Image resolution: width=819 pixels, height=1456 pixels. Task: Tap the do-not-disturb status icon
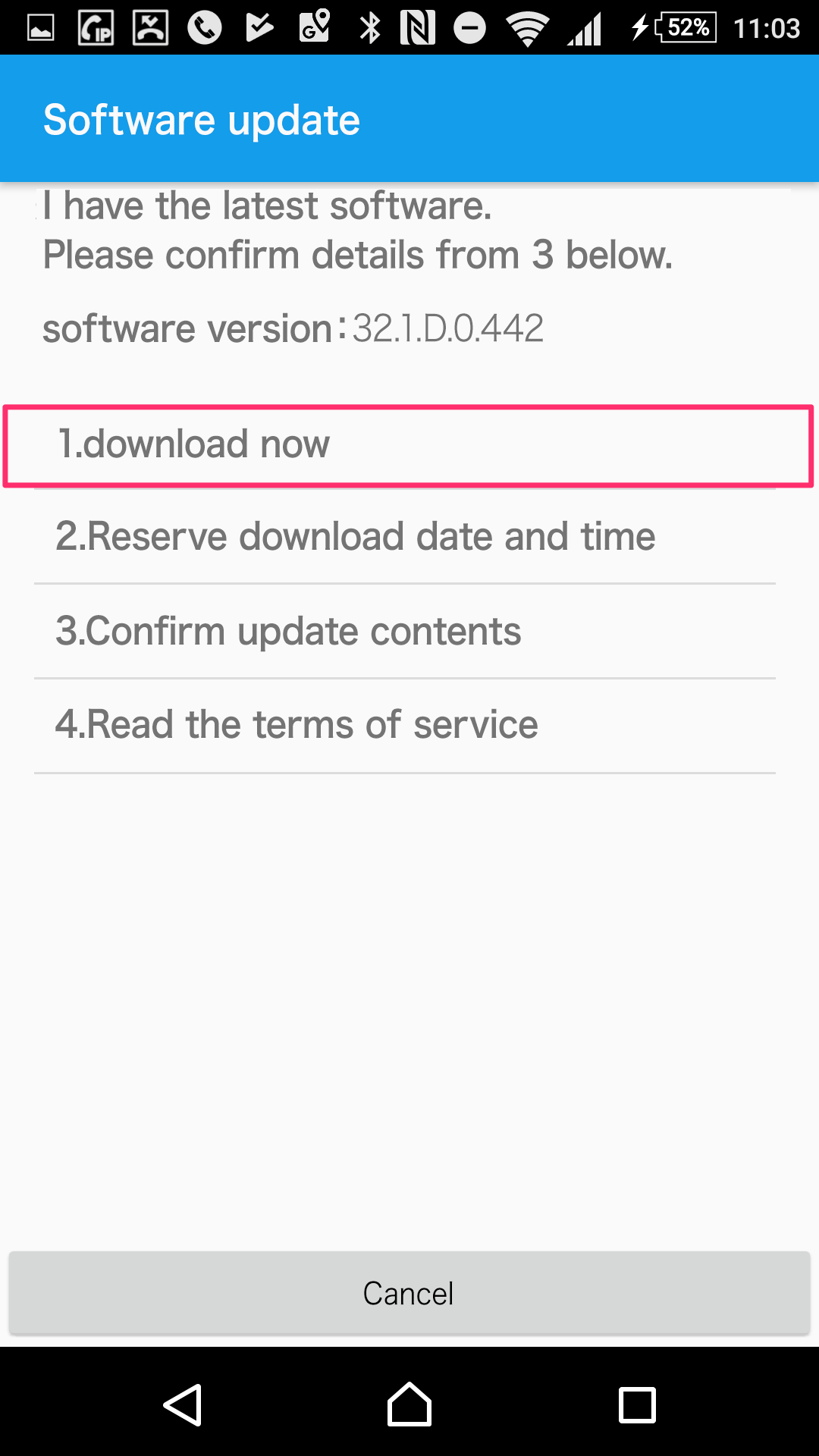click(x=470, y=29)
